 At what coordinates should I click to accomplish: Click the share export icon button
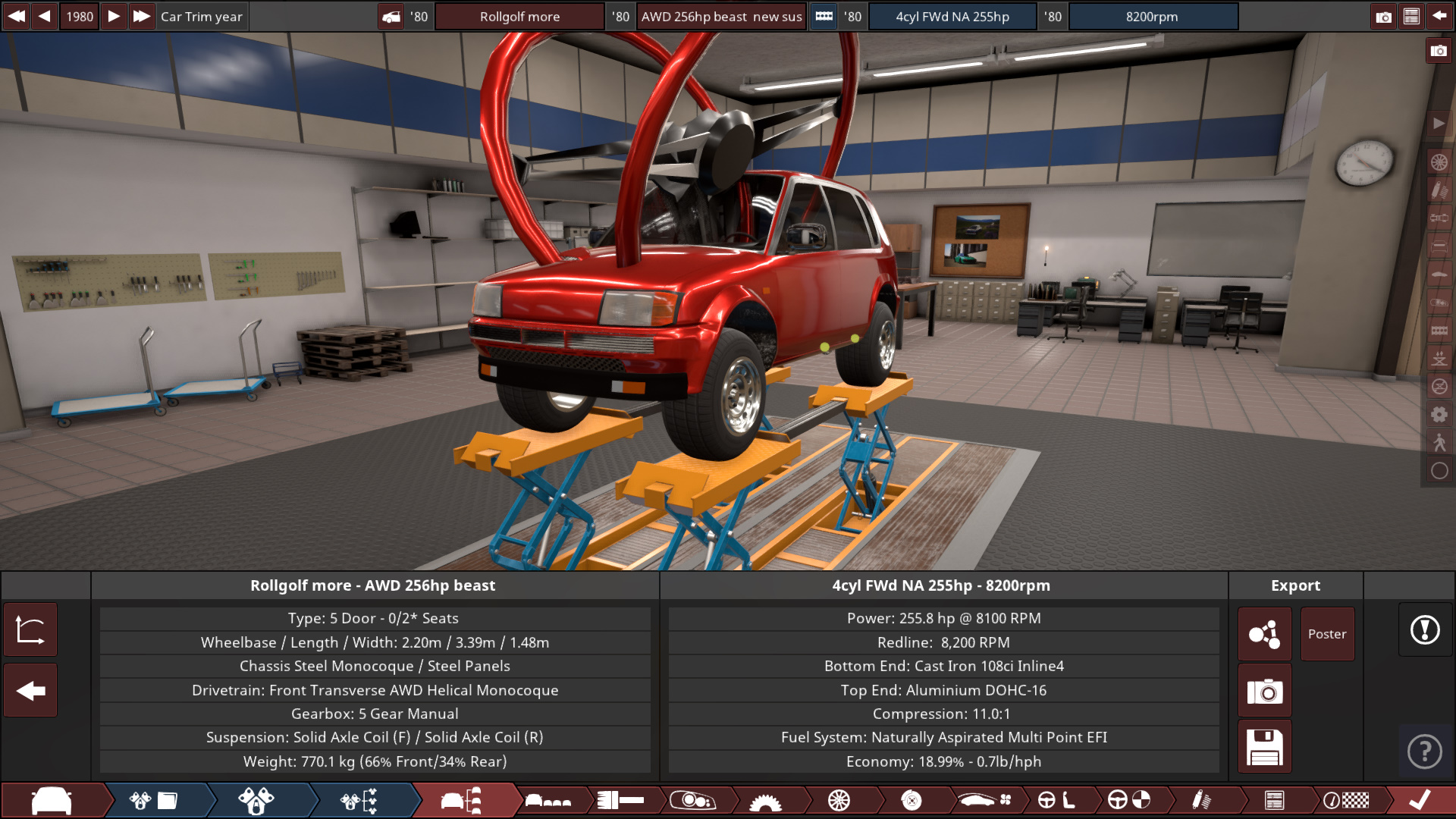[x=1264, y=634]
